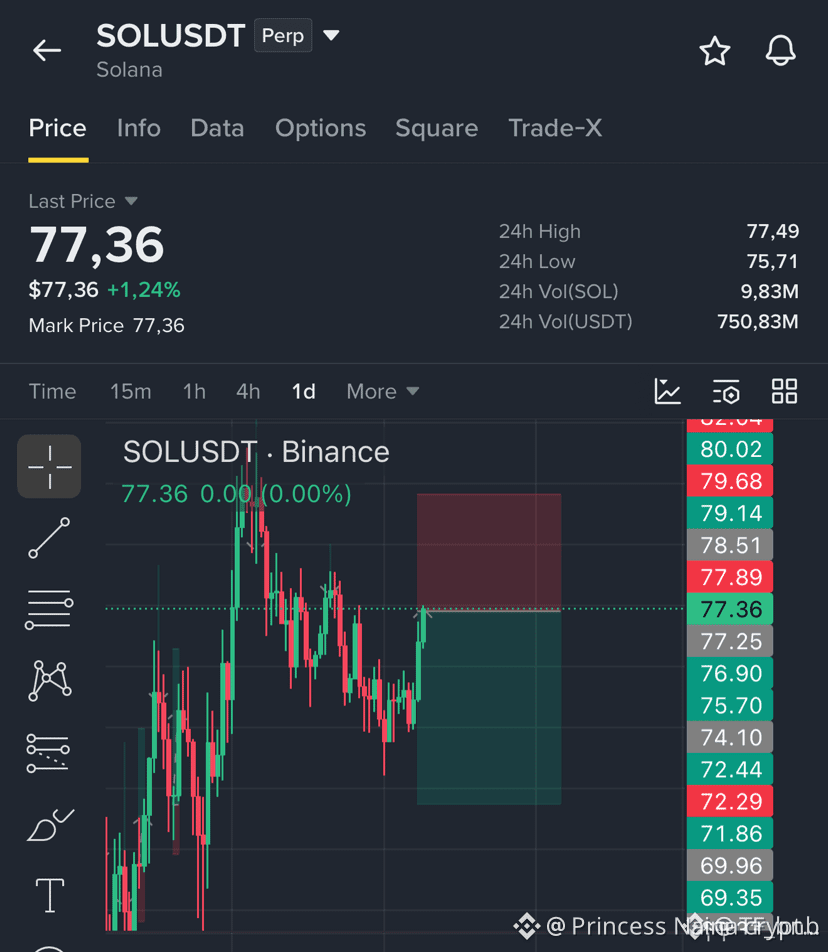Click the +1,24% change percentage
The width and height of the screenshot is (828, 952).
(x=144, y=290)
